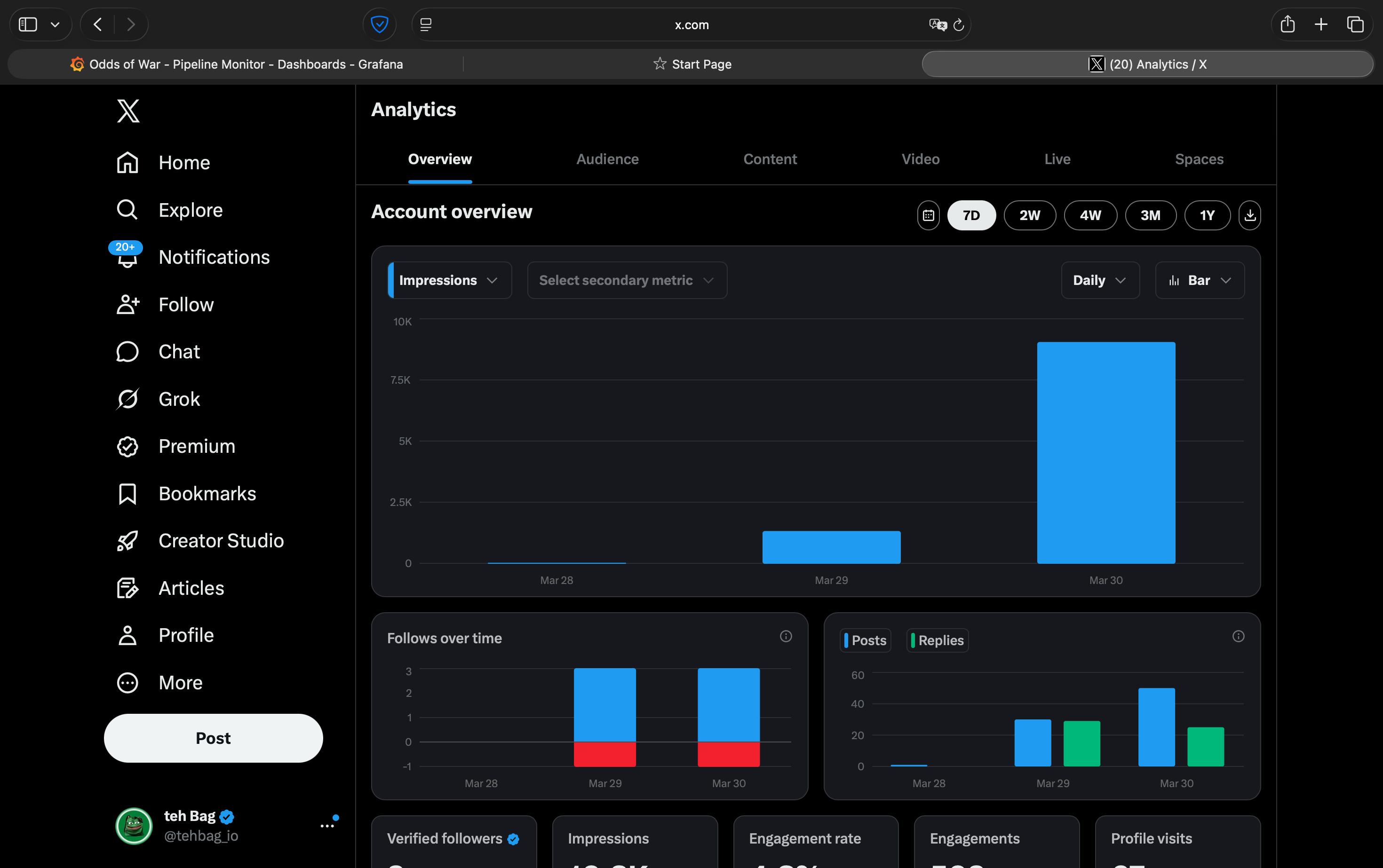
Task: Open the Follow page
Action: (165, 304)
